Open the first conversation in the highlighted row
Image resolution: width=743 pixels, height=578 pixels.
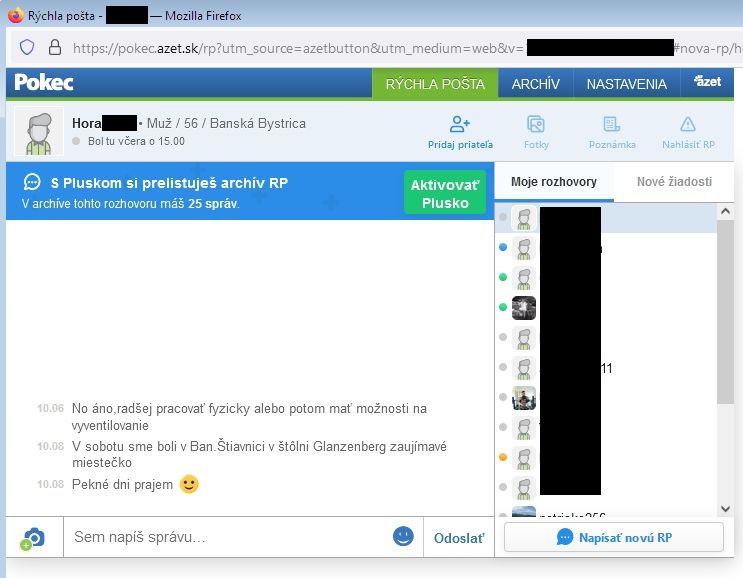pyautogui.click(x=606, y=218)
